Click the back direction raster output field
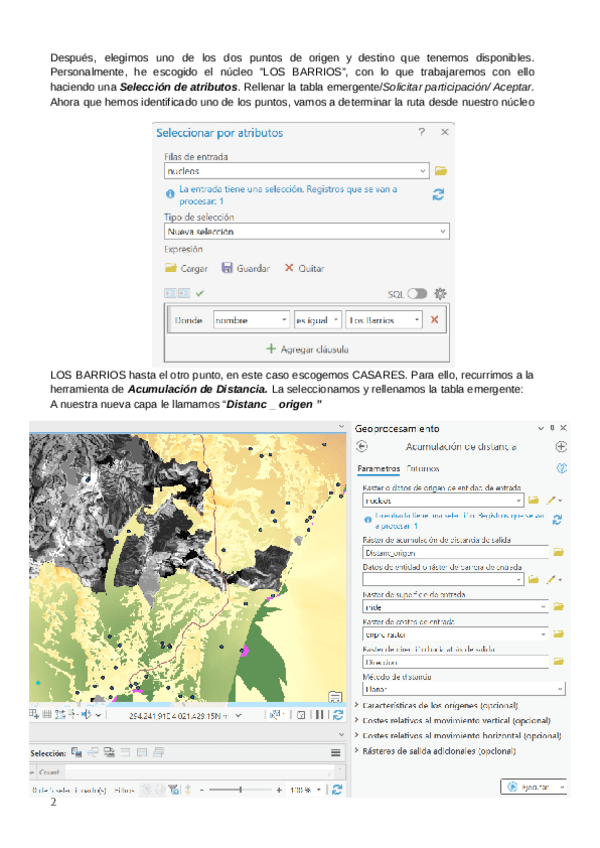The image size is (600, 848). (455, 661)
